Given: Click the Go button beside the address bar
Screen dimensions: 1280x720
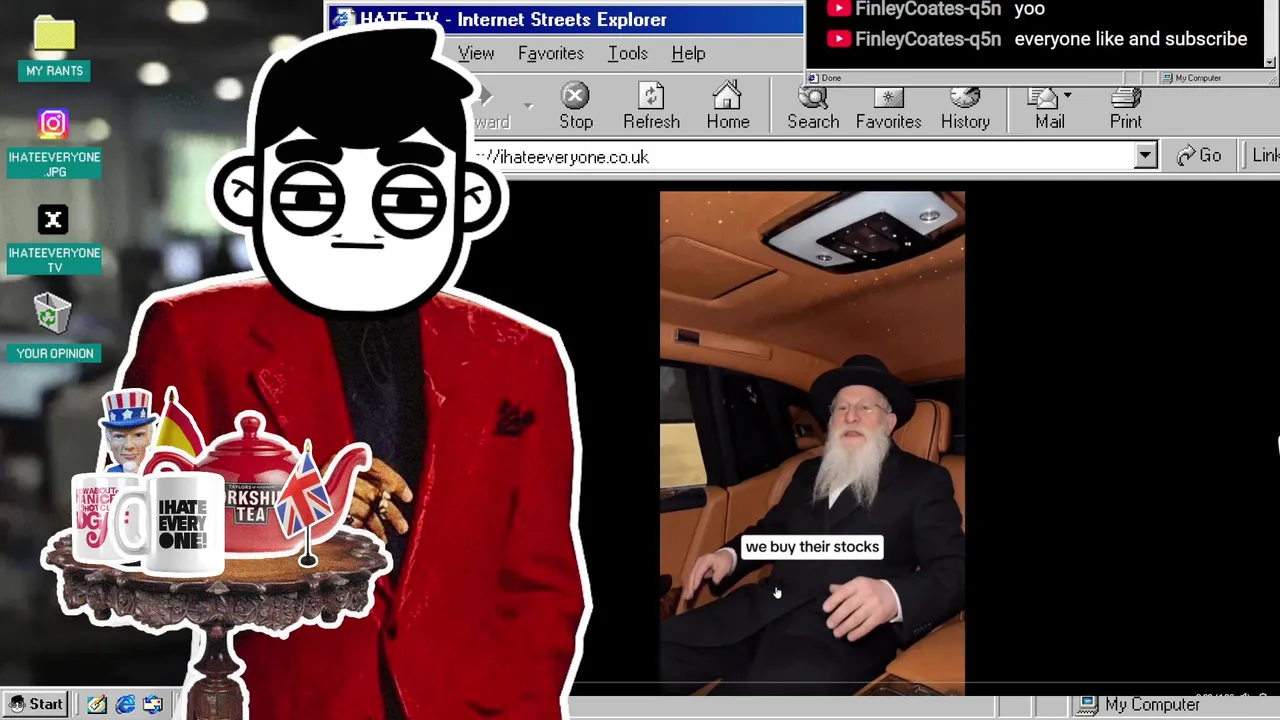Looking at the screenshot, I should tap(1199, 156).
